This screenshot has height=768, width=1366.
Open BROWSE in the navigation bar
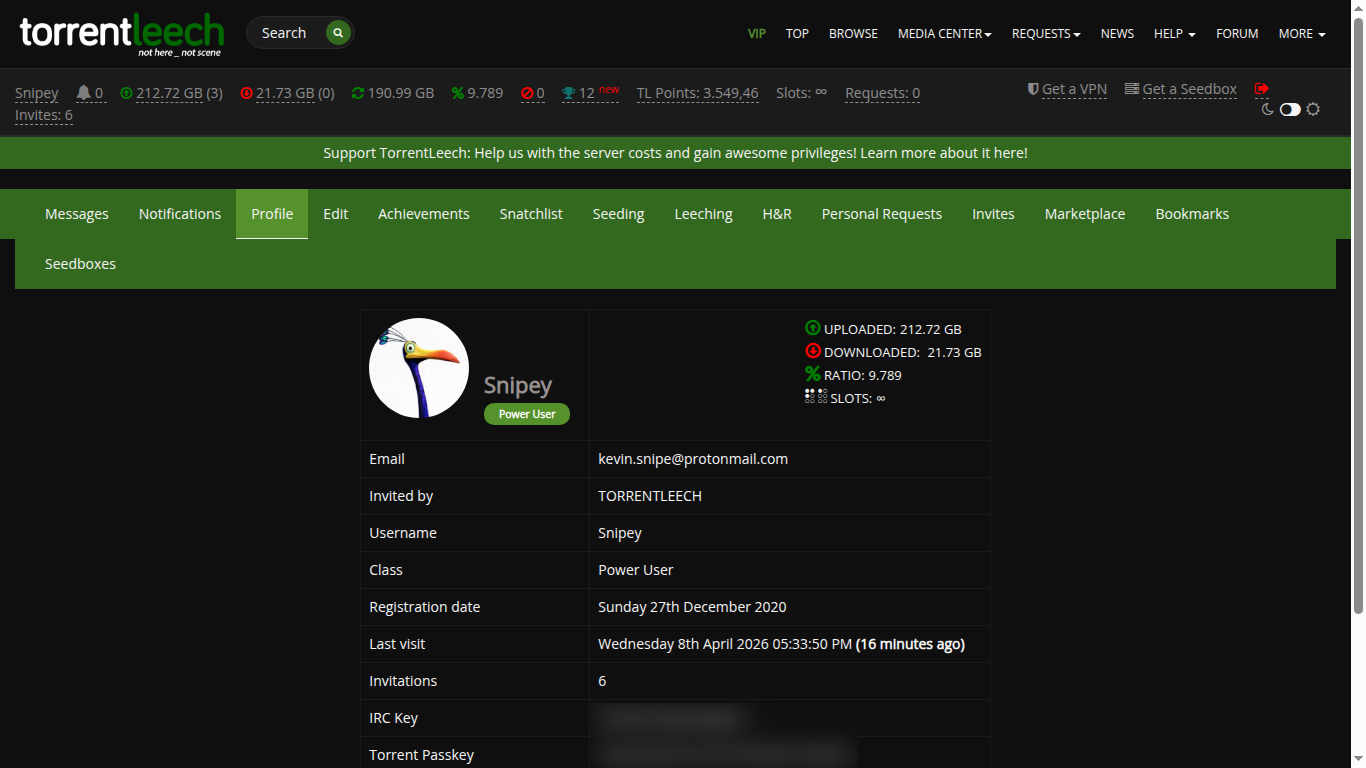[x=853, y=34]
